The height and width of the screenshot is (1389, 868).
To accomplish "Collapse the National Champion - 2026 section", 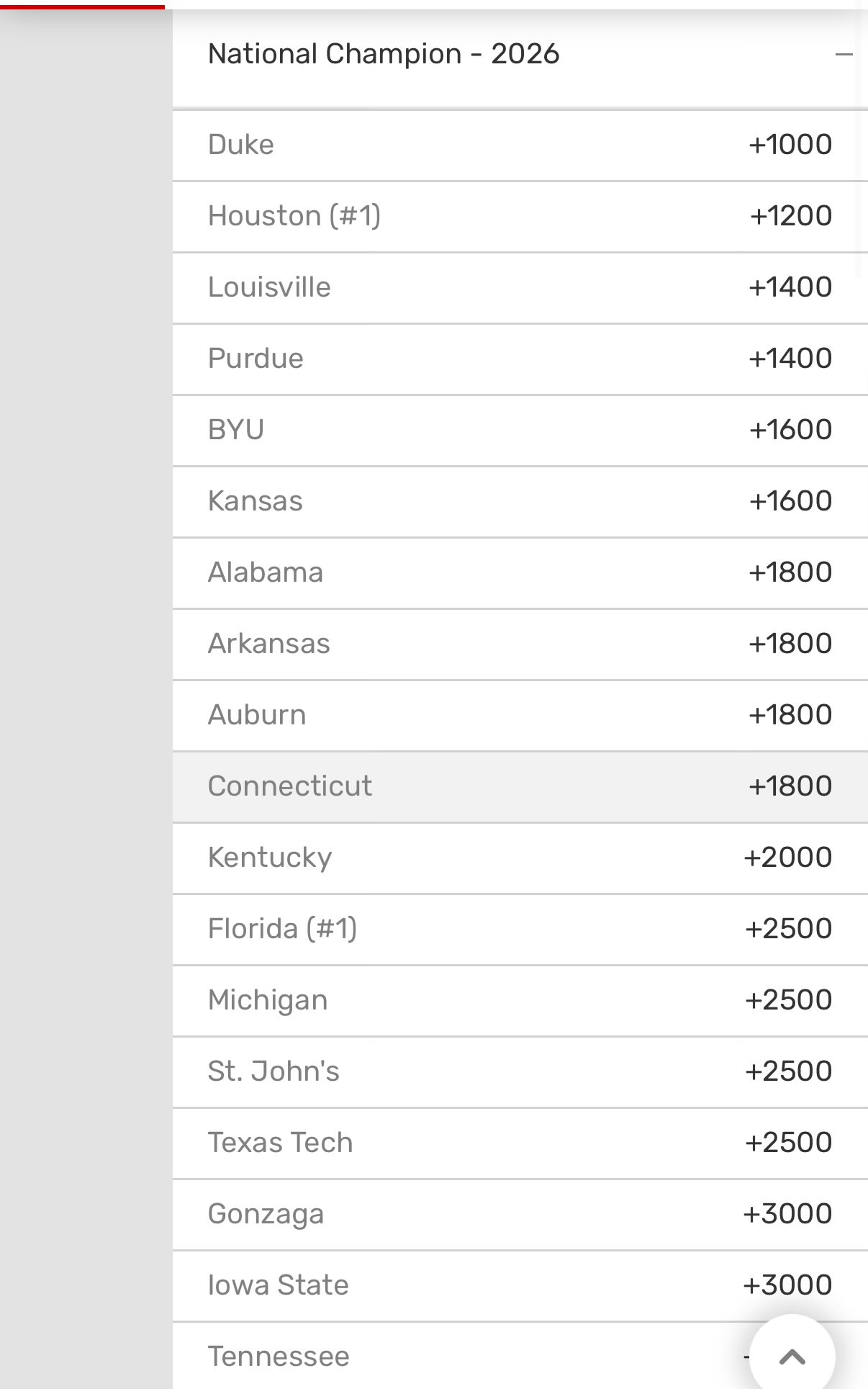I will coord(844,54).
